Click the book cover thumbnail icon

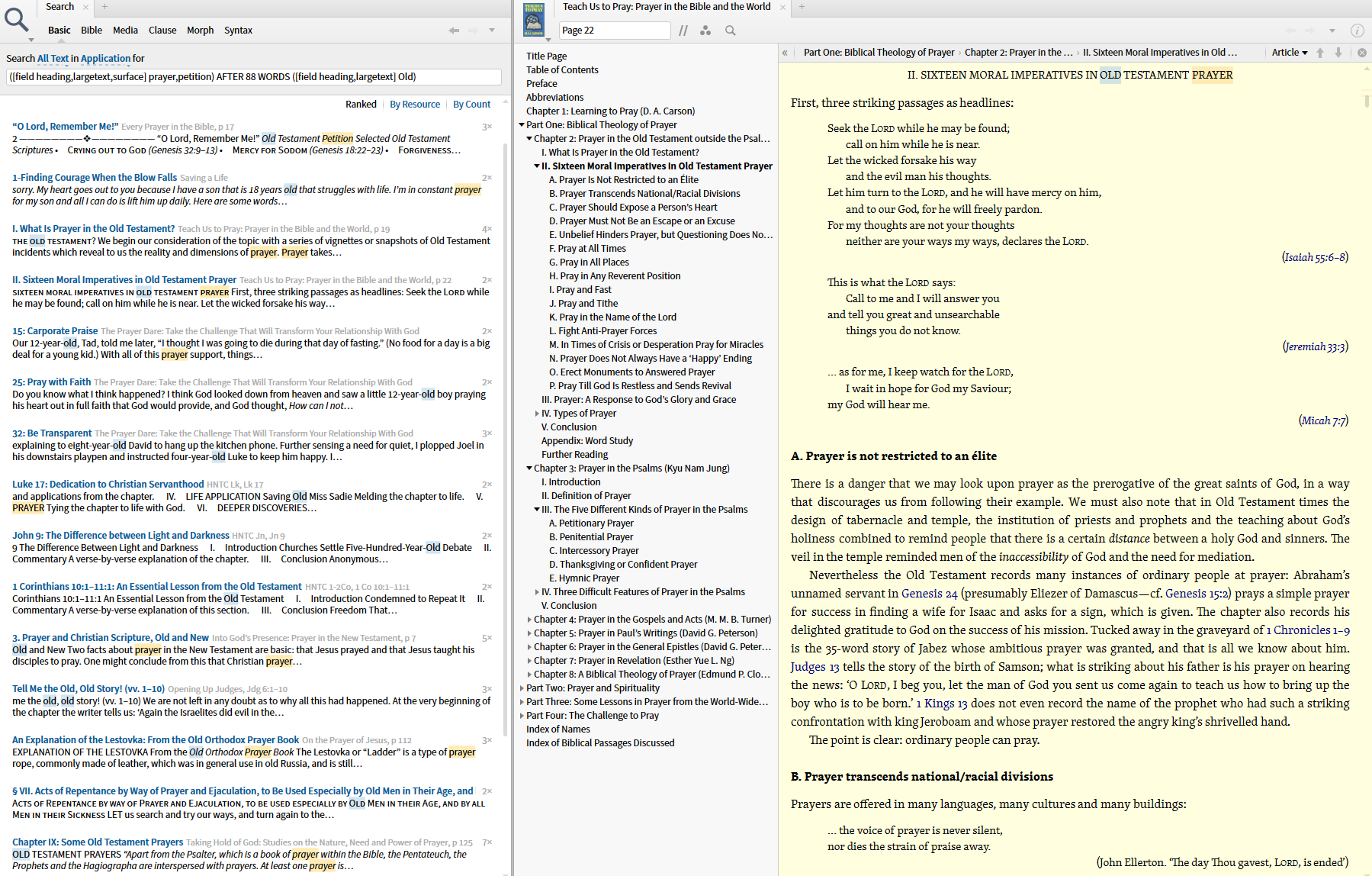pyautogui.click(x=534, y=19)
